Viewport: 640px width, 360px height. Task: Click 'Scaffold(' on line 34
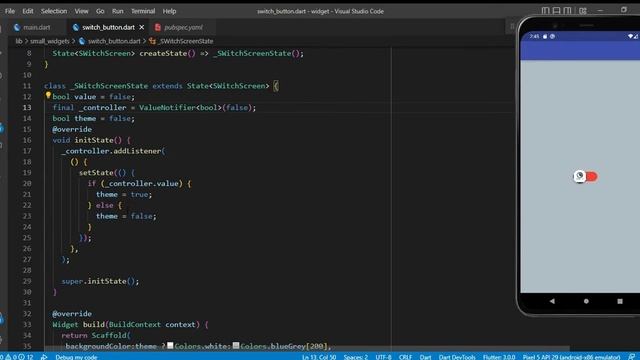pos(111,335)
